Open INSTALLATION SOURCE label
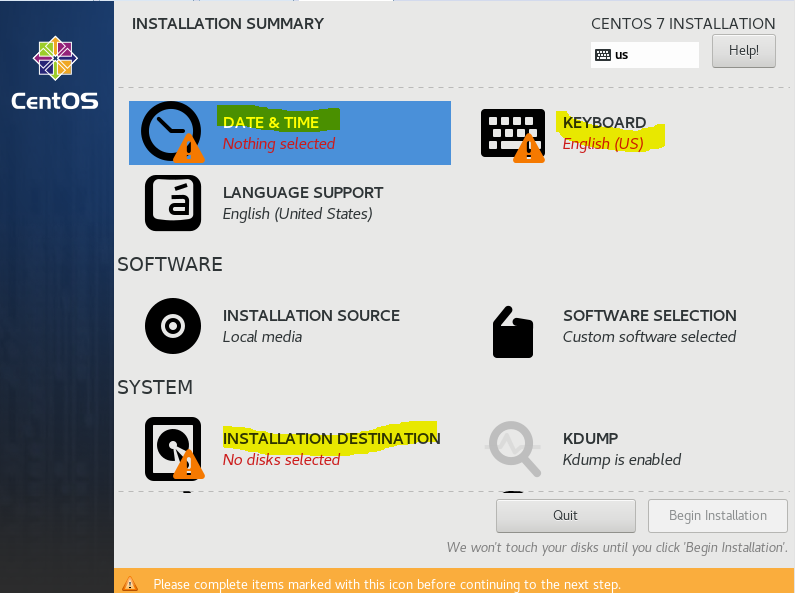 311,315
